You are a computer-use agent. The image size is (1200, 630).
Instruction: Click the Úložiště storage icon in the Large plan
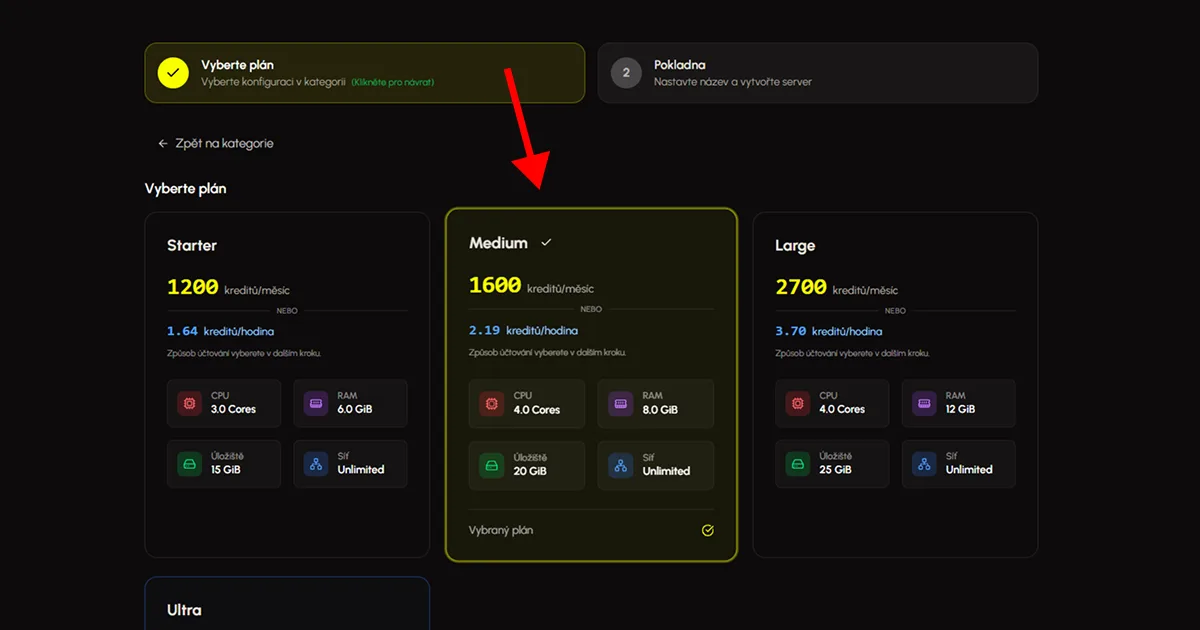(x=797, y=464)
